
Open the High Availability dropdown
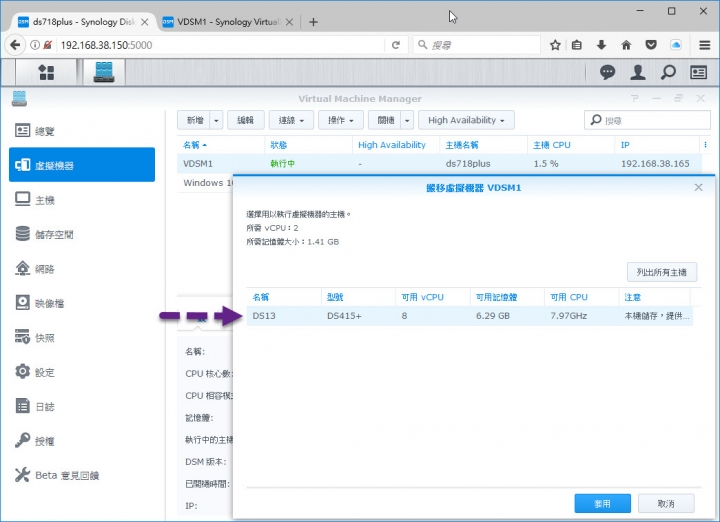pos(466,120)
